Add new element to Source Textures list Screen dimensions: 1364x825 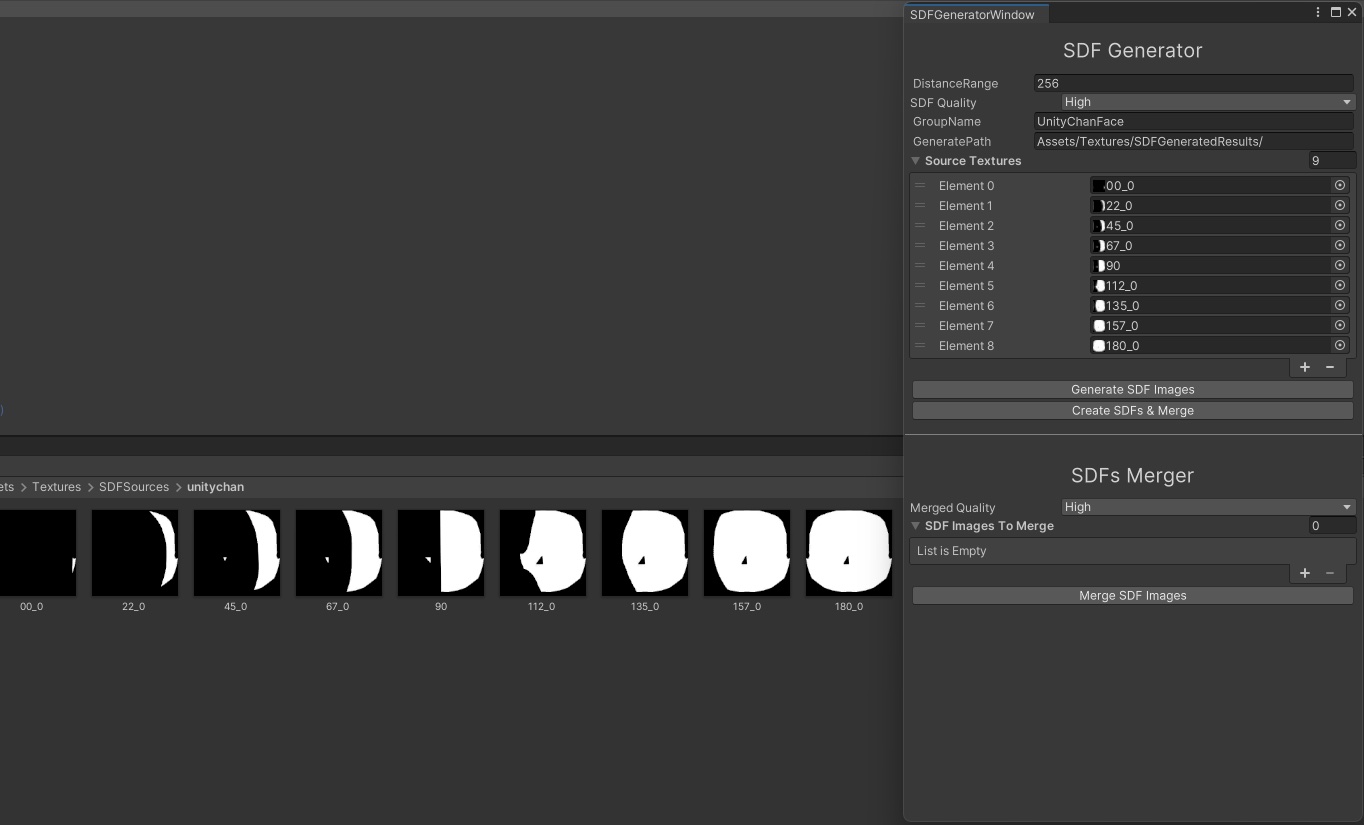[1304, 367]
